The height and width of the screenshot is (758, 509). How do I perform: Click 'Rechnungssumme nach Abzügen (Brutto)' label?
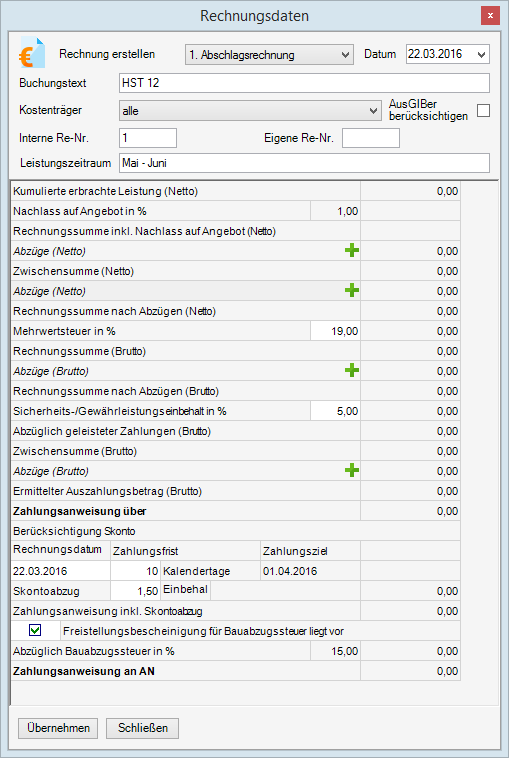[x=116, y=391]
